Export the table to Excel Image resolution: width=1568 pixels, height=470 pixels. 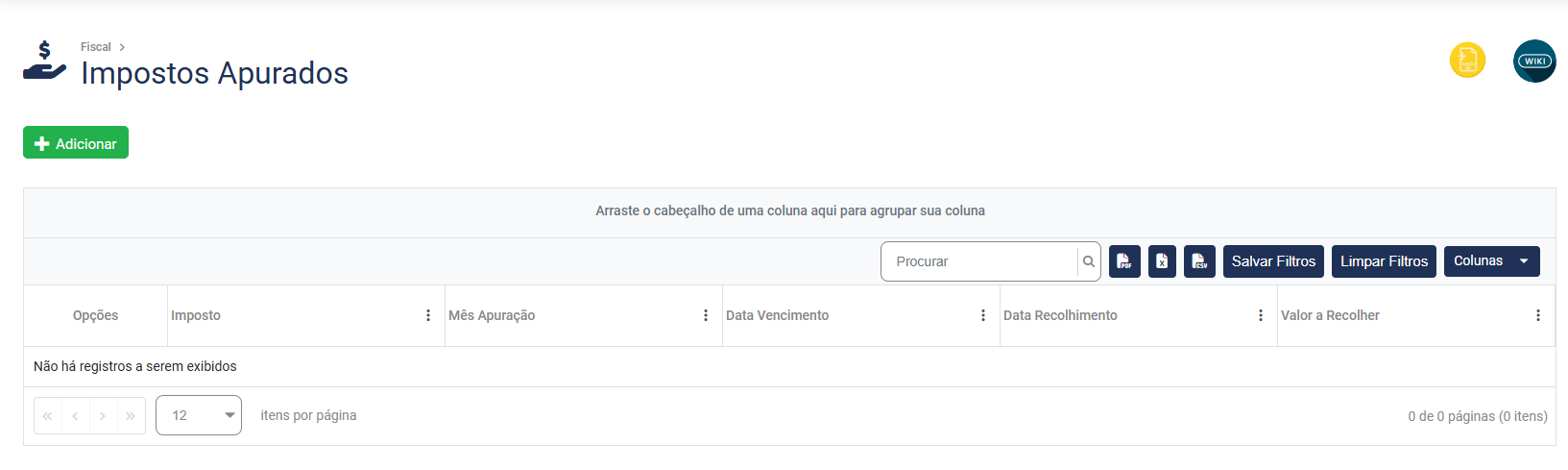tap(1162, 261)
